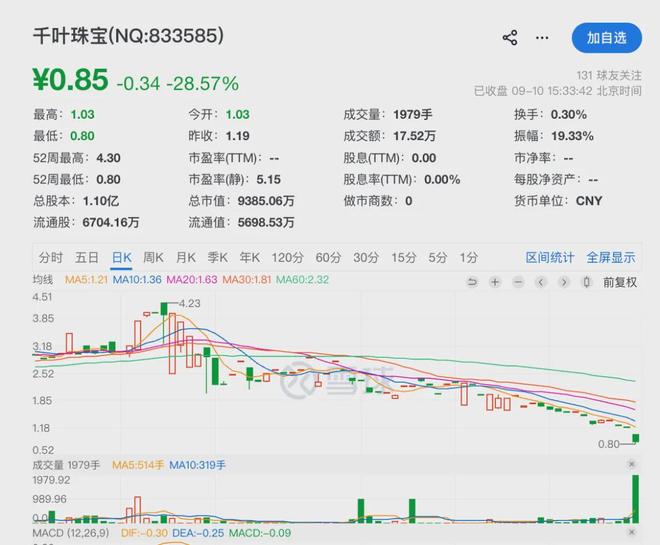Click the MA30:1.81 indicator label

247,279
